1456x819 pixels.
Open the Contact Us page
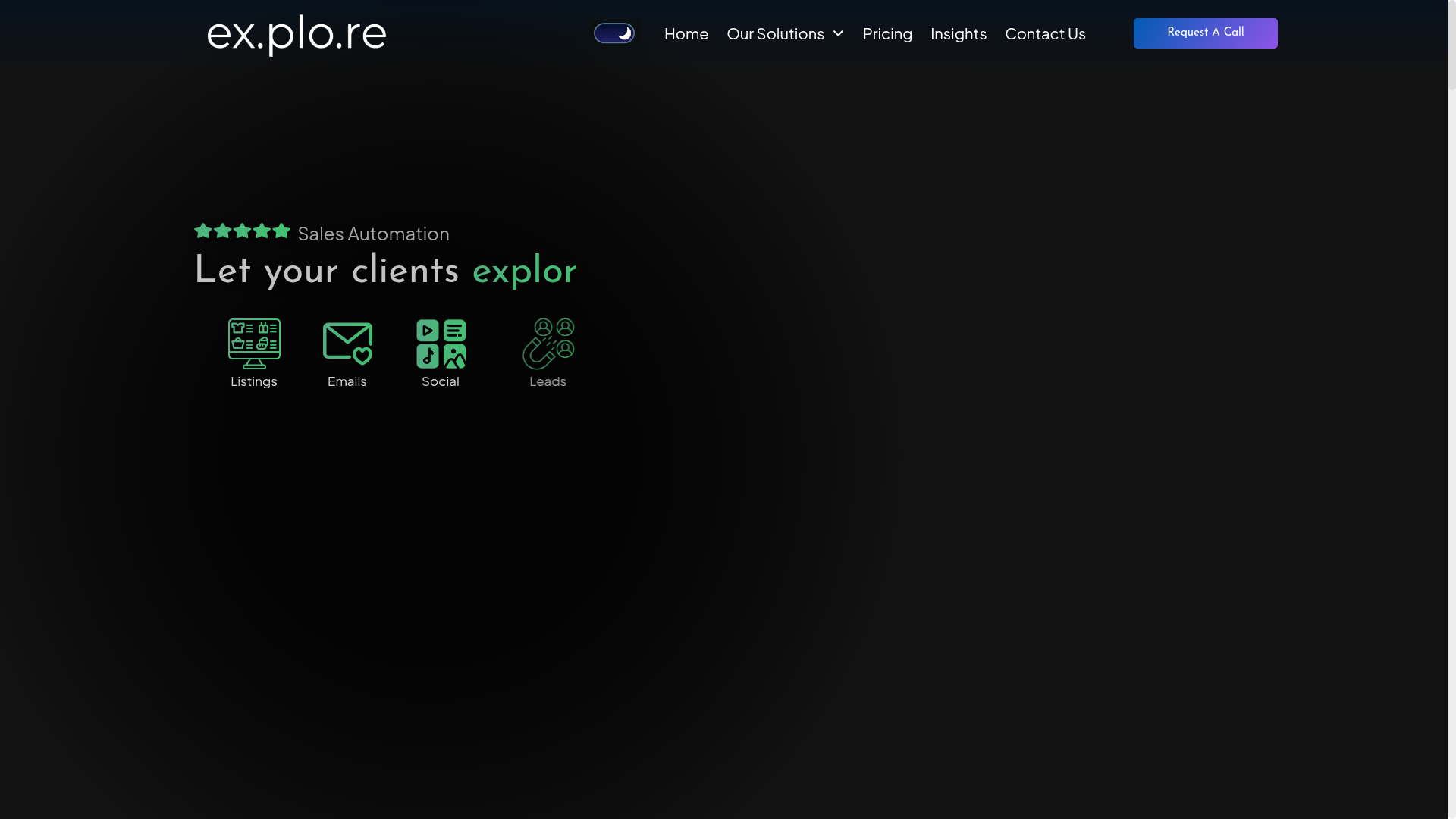point(1045,33)
